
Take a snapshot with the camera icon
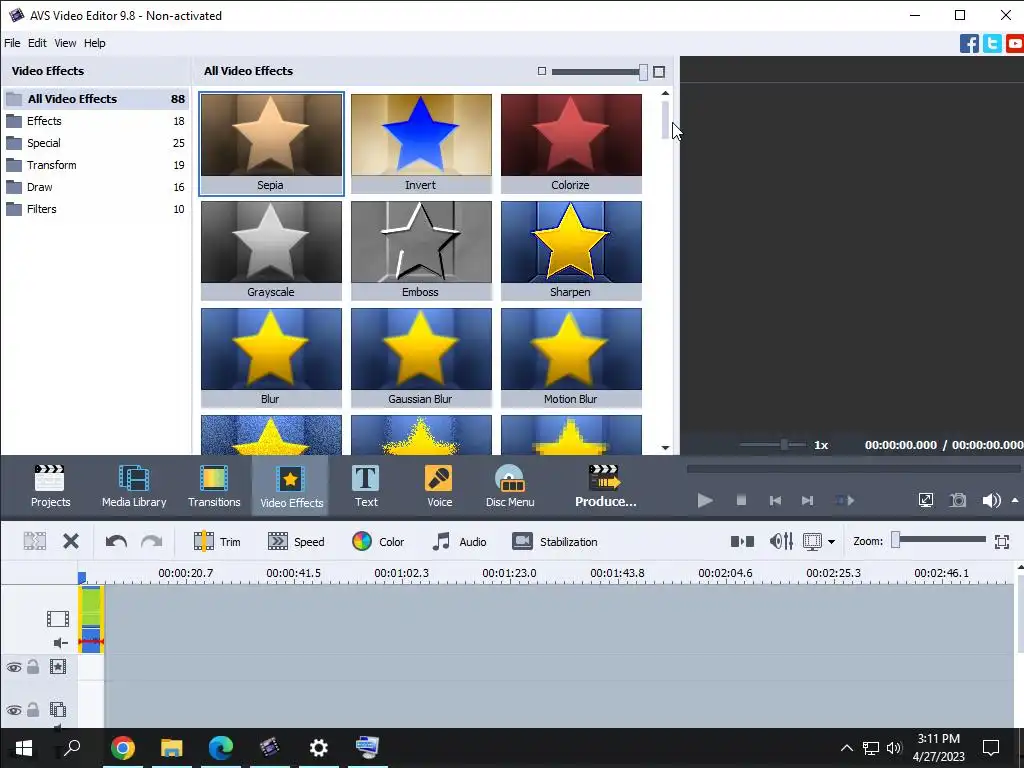pyautogui.click(x=958, y=500)
